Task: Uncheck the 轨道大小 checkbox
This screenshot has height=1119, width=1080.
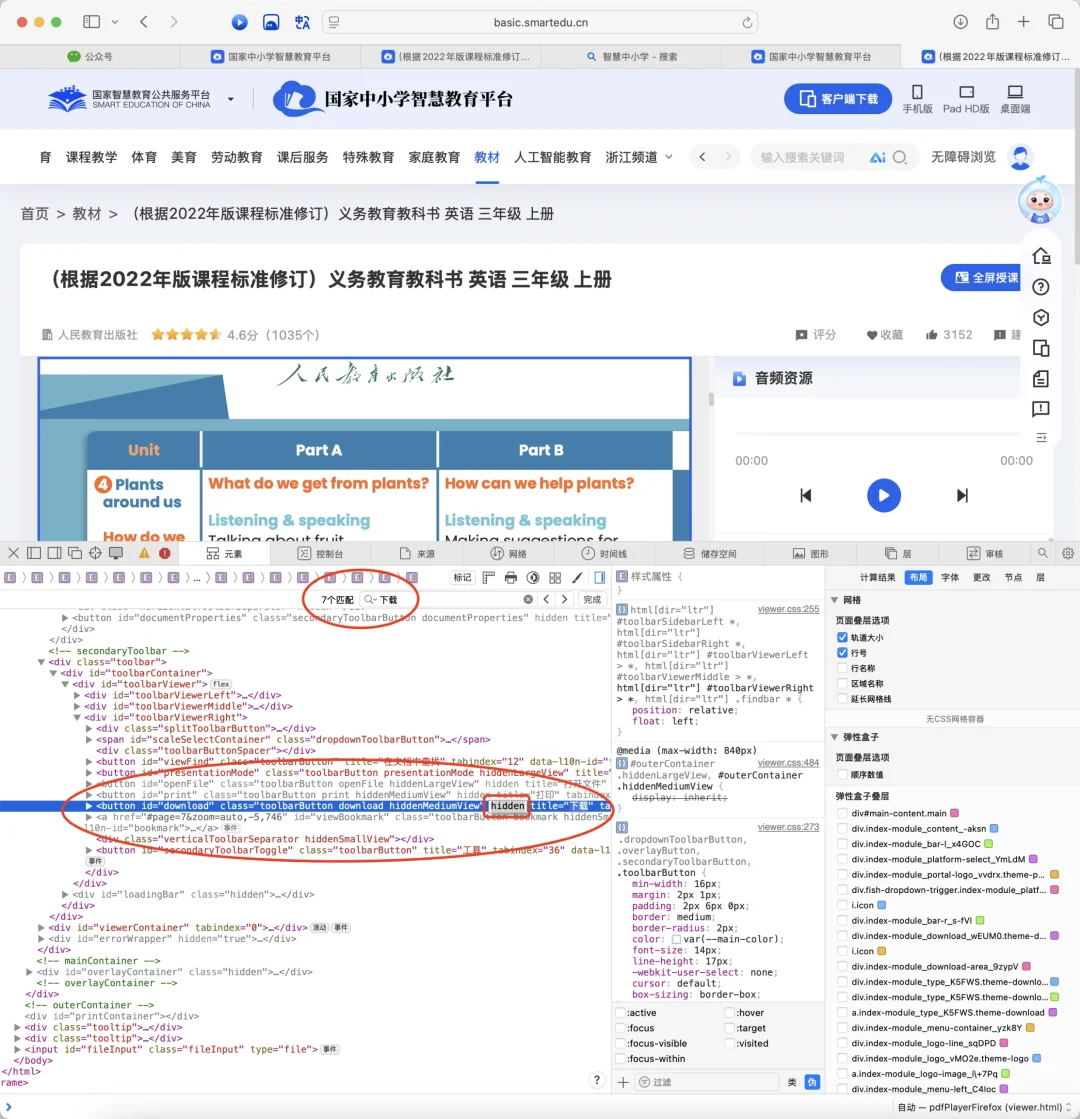Action: (842, 637)
